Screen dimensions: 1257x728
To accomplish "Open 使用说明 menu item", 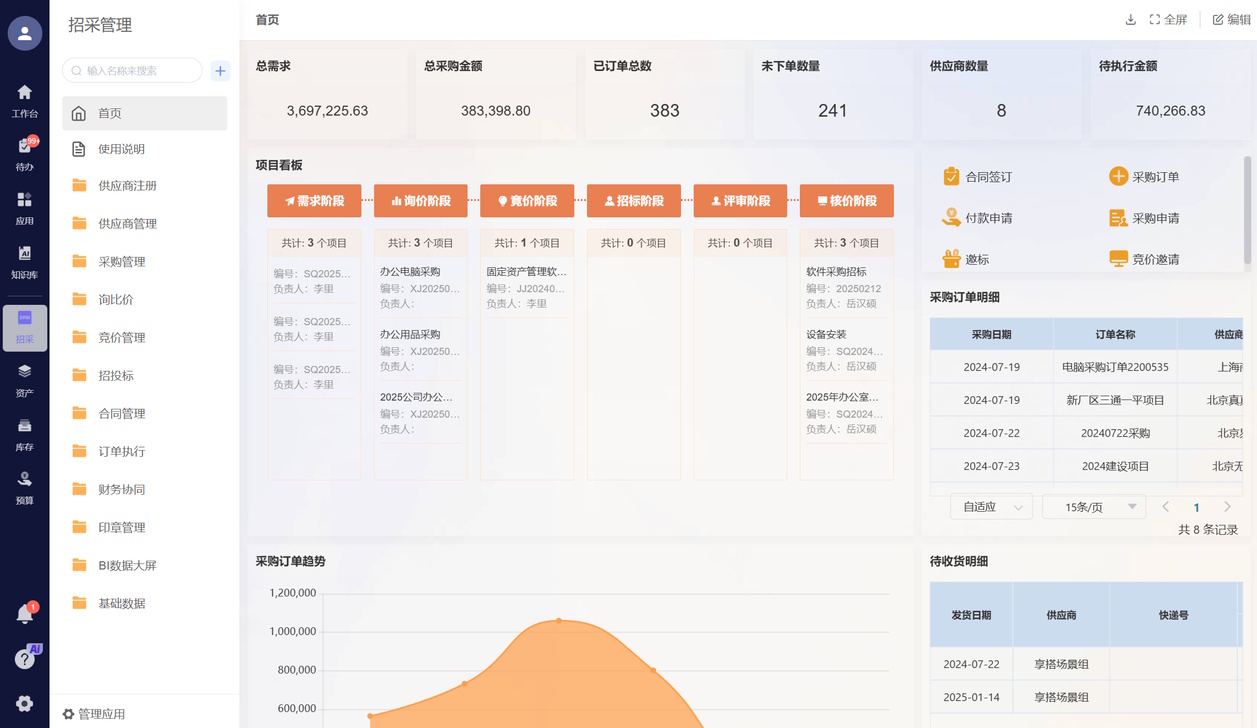I will (x=121, y=149).
